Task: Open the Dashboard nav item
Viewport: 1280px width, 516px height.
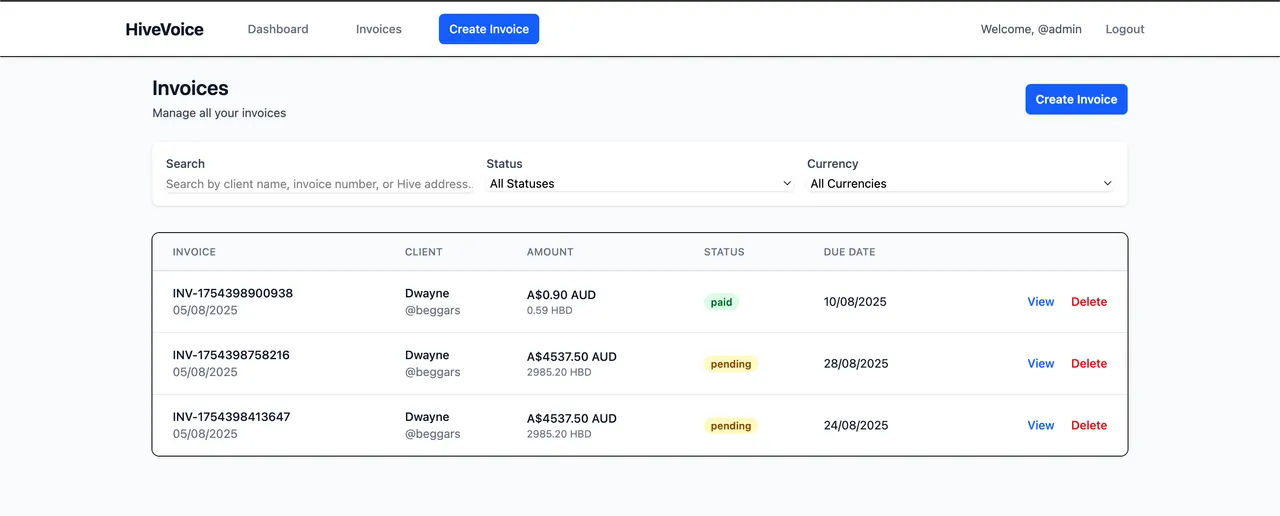Action: click(x=278, y=29)
